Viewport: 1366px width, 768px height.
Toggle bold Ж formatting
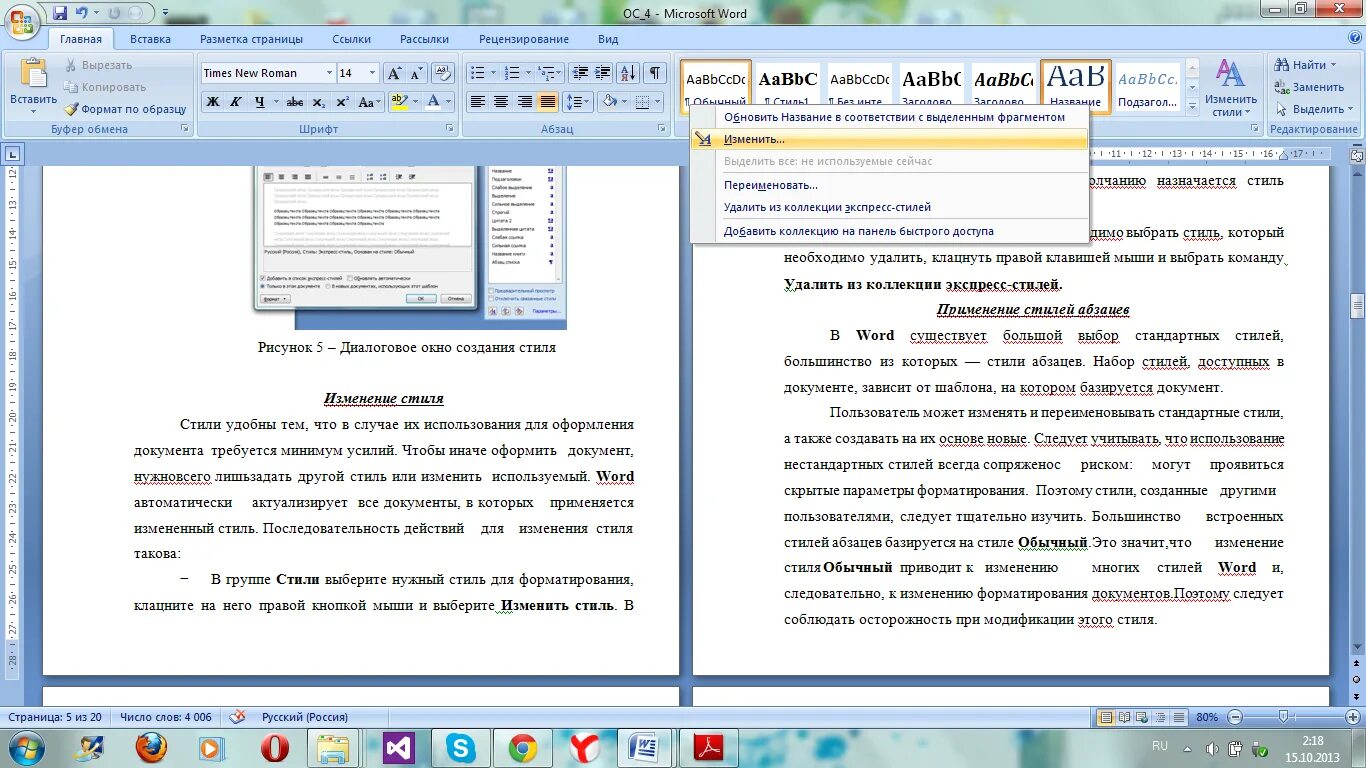(x=213, y=102)
